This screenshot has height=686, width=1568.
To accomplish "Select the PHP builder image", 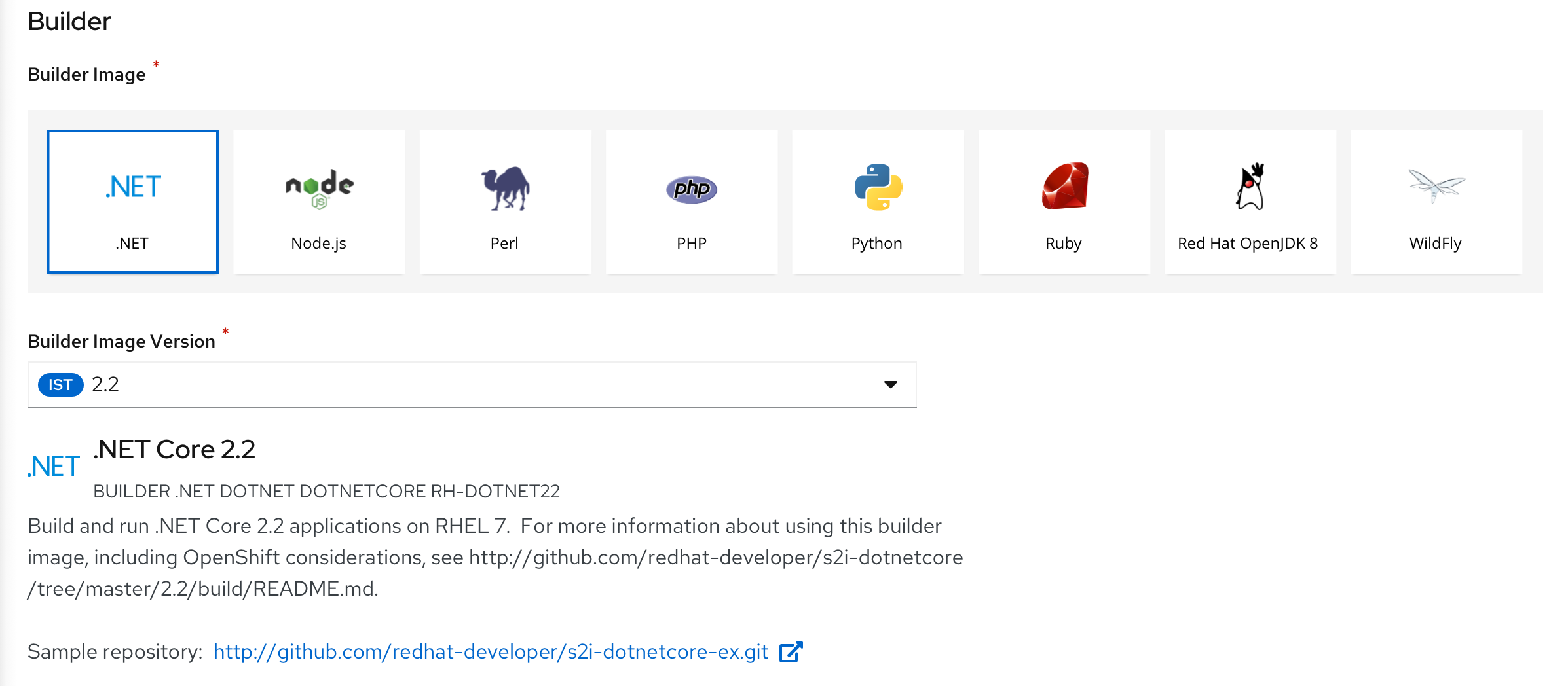I will (692, 201).
